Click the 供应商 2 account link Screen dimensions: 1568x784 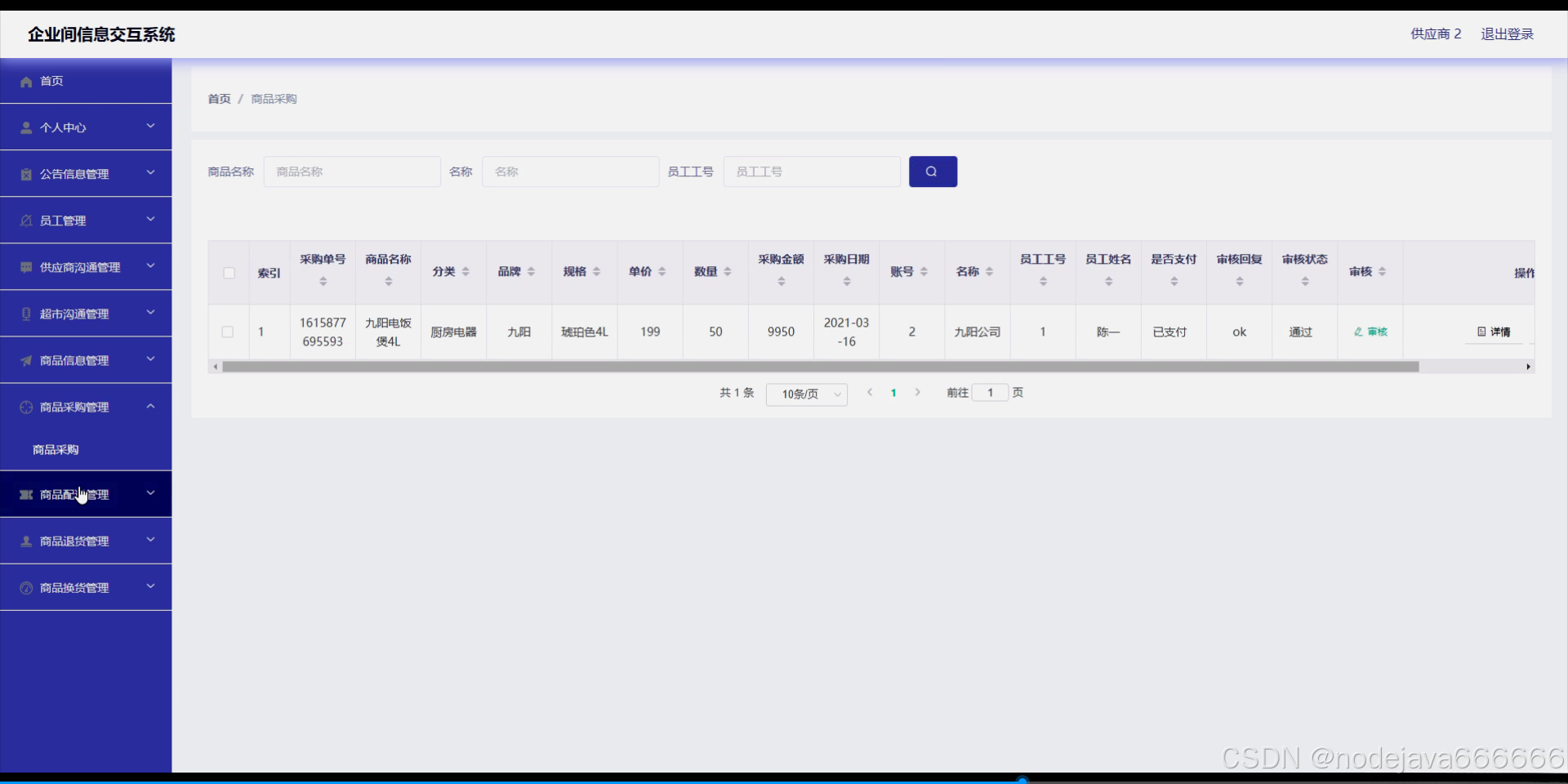point(1436,34)
